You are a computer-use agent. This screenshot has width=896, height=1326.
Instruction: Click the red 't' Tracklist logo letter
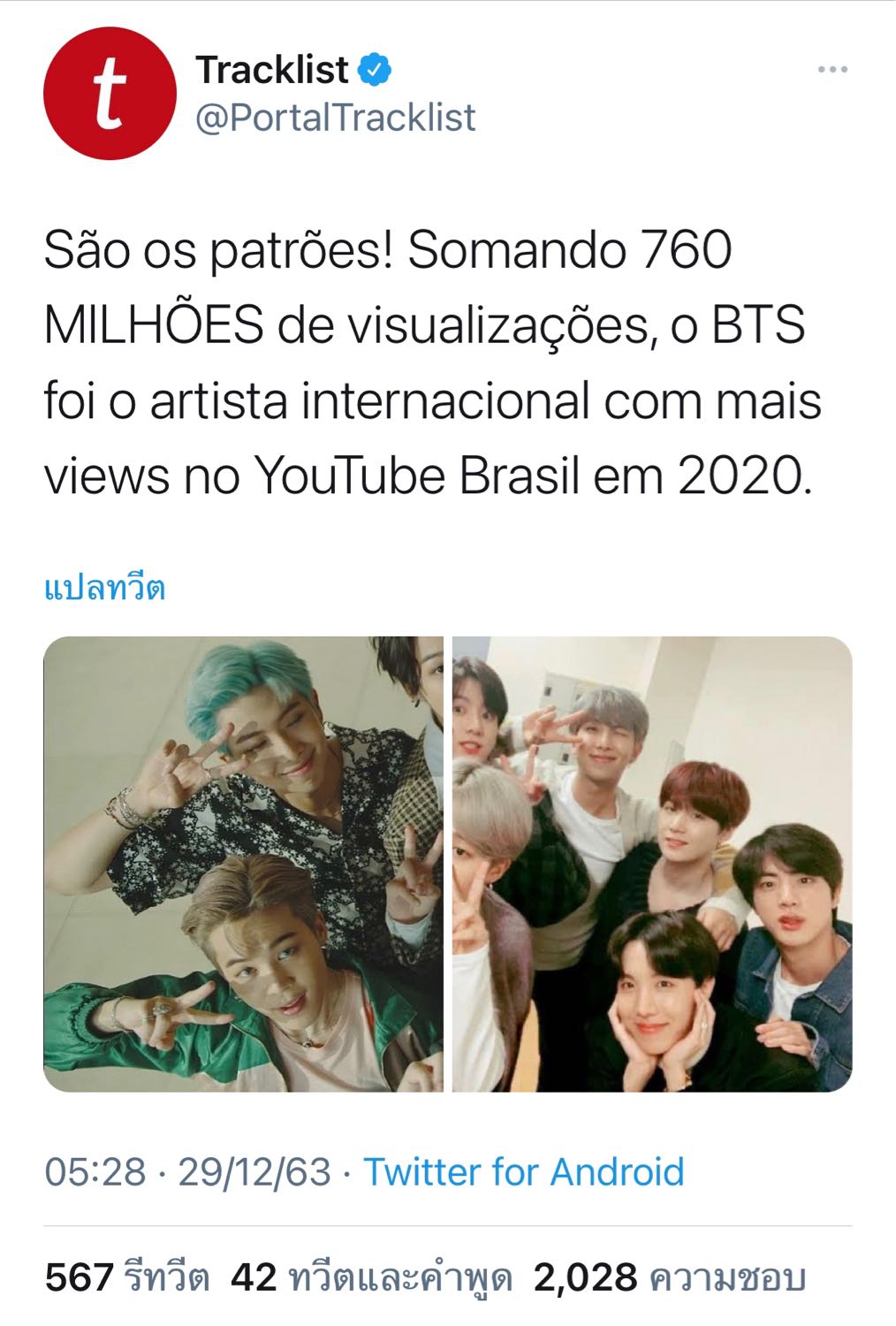coord(109,95)
